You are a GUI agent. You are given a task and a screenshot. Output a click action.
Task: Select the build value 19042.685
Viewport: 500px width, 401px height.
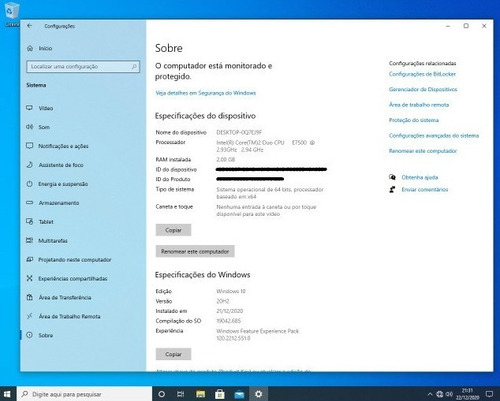(228, 321)
